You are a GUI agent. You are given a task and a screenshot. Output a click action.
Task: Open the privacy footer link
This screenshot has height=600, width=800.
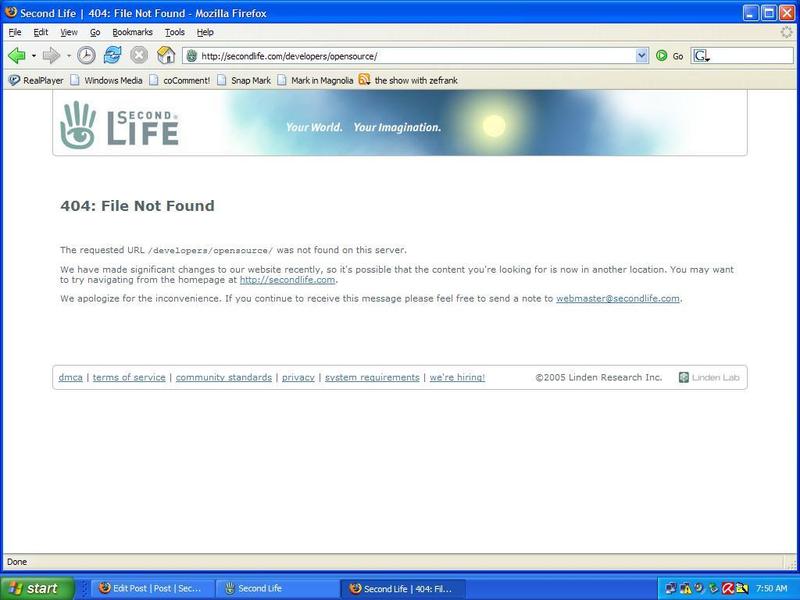pos(298,378)
